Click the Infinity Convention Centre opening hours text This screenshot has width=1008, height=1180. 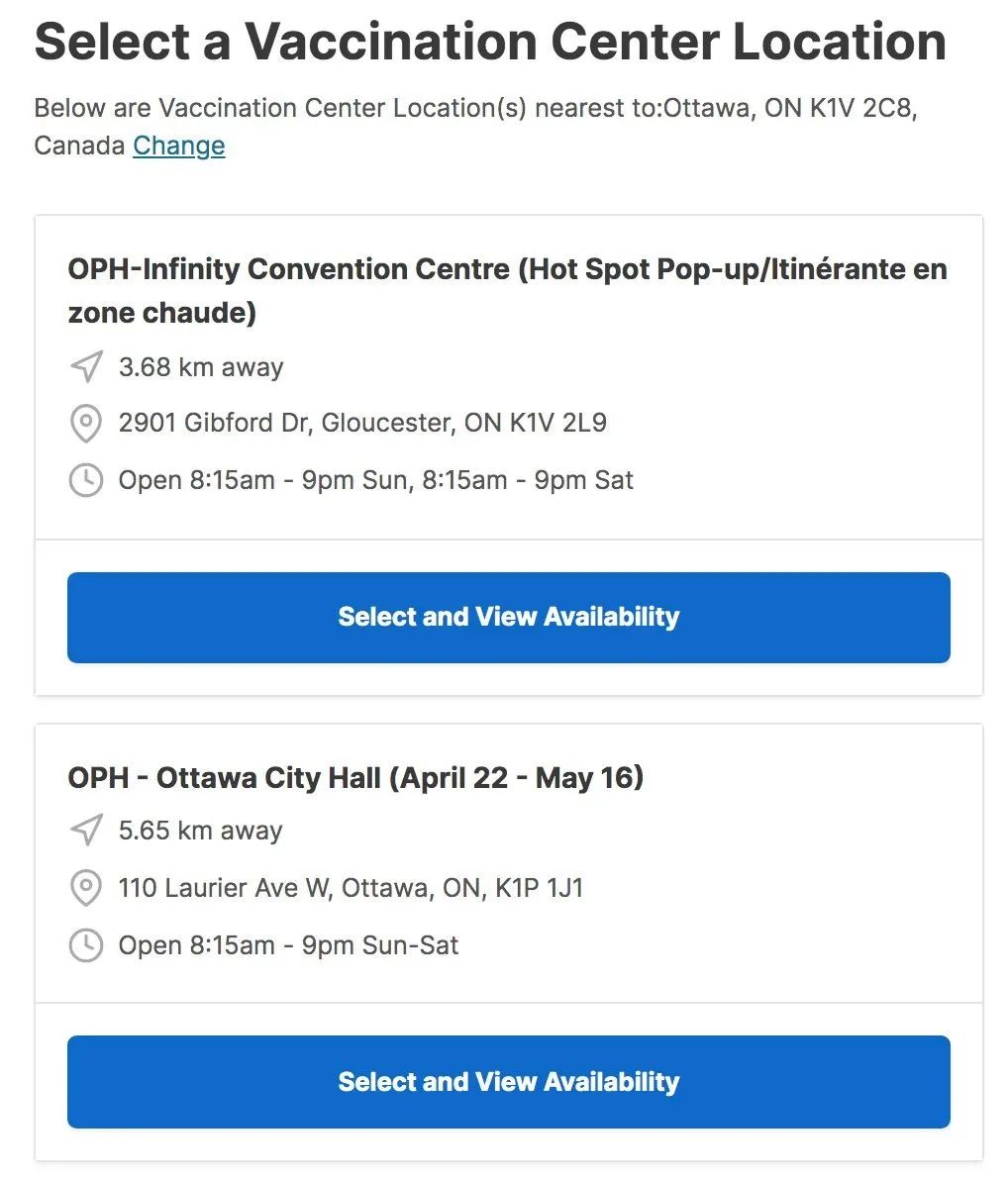[375, 480]
